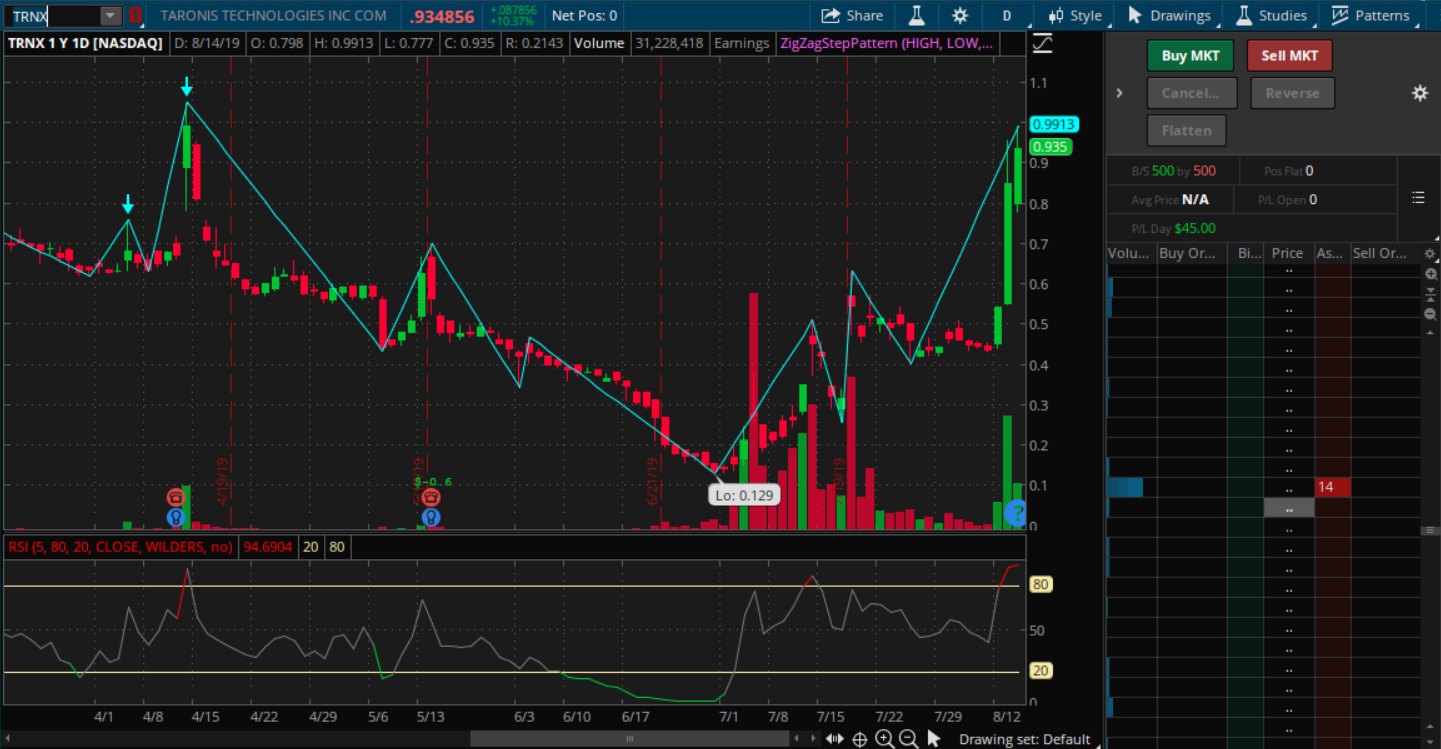Click the horizontal chart scrollbar
Screen dimensions: 1441x749
click(x=630, y=739)
